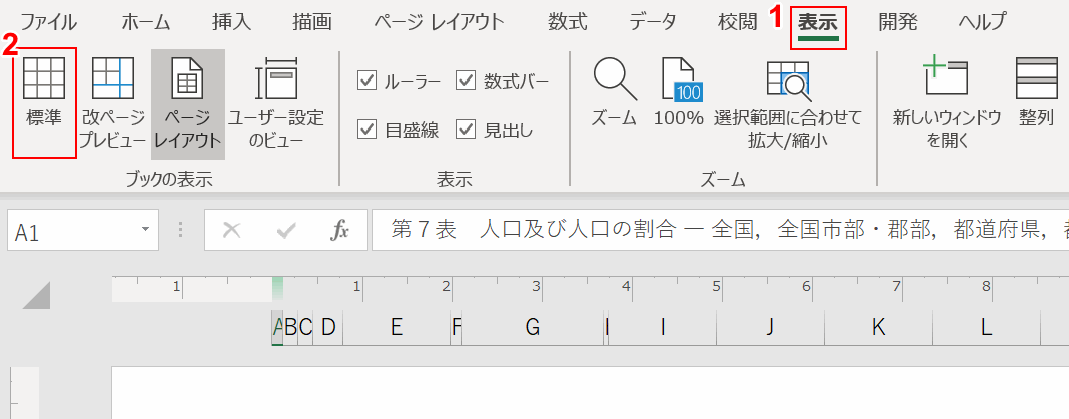The image size is (1069, 419).
Task: Click the fx insert function button
Action: [339, 231]
